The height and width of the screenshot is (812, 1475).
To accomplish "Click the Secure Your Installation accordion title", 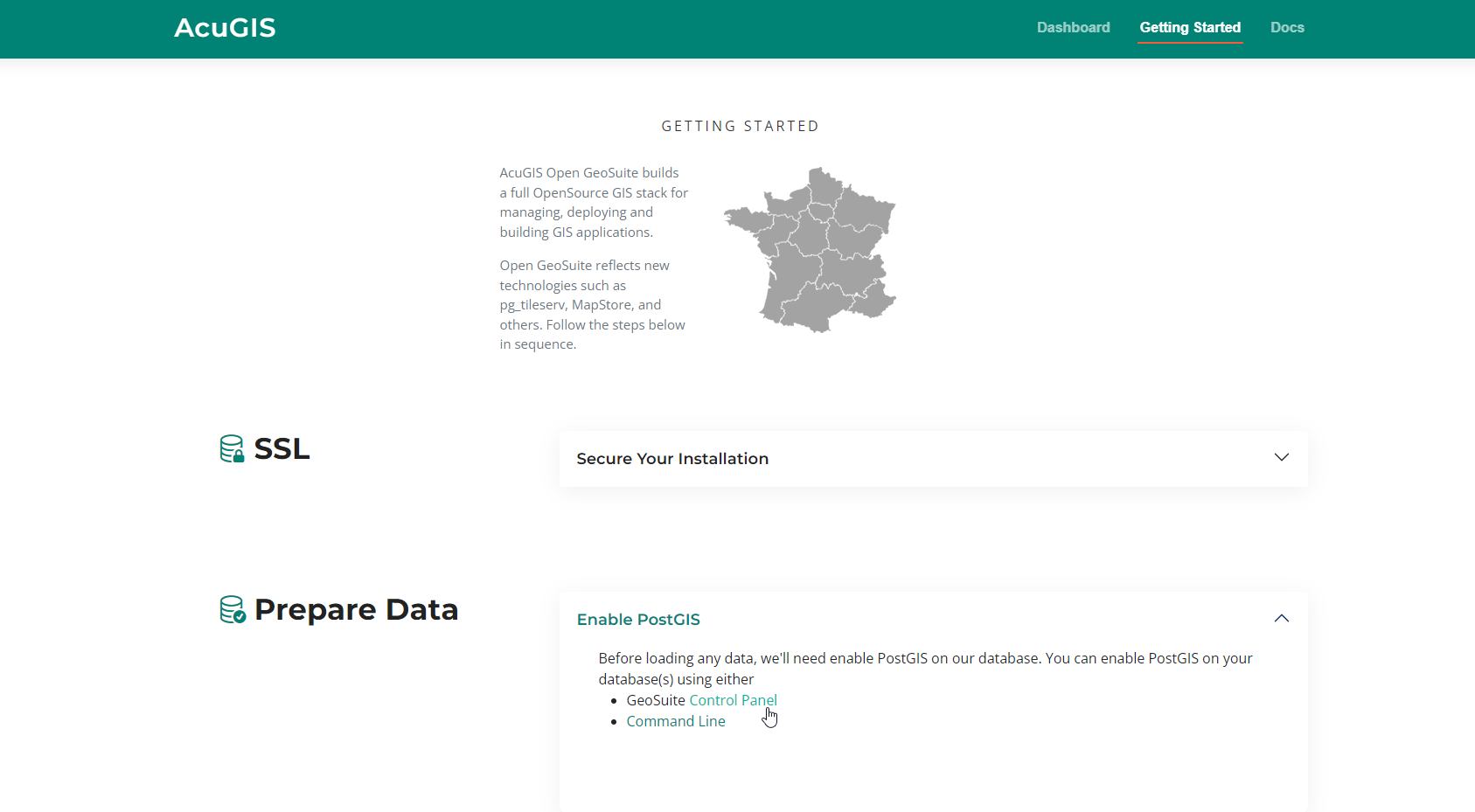I will pyautogui.click(x=672, y=459).
